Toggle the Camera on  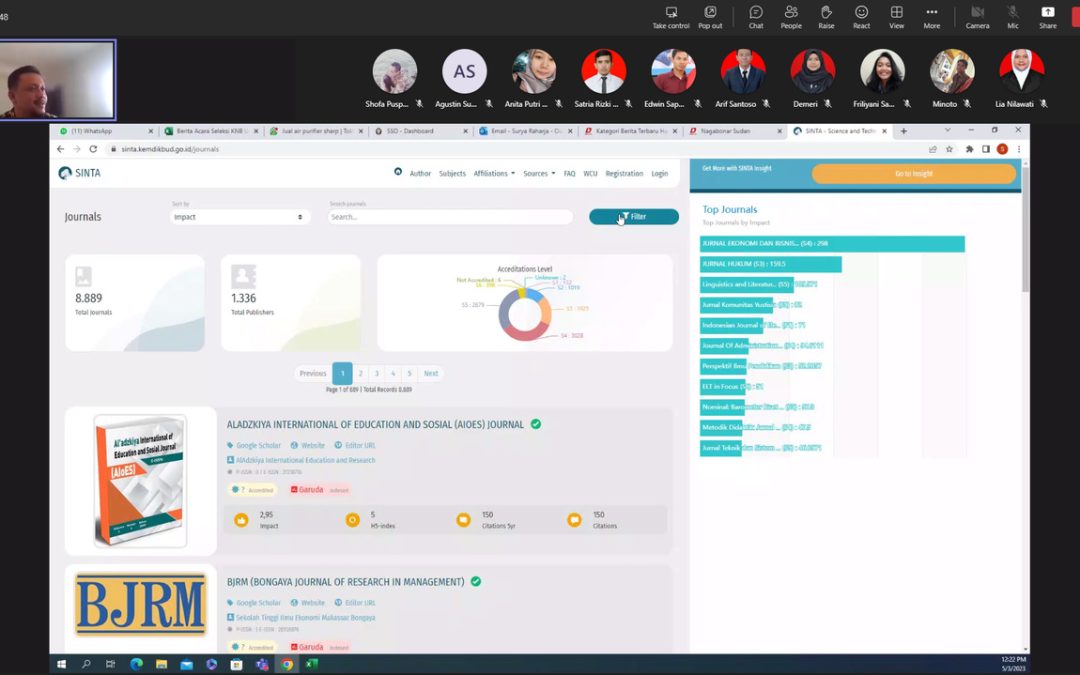point(977,17)
